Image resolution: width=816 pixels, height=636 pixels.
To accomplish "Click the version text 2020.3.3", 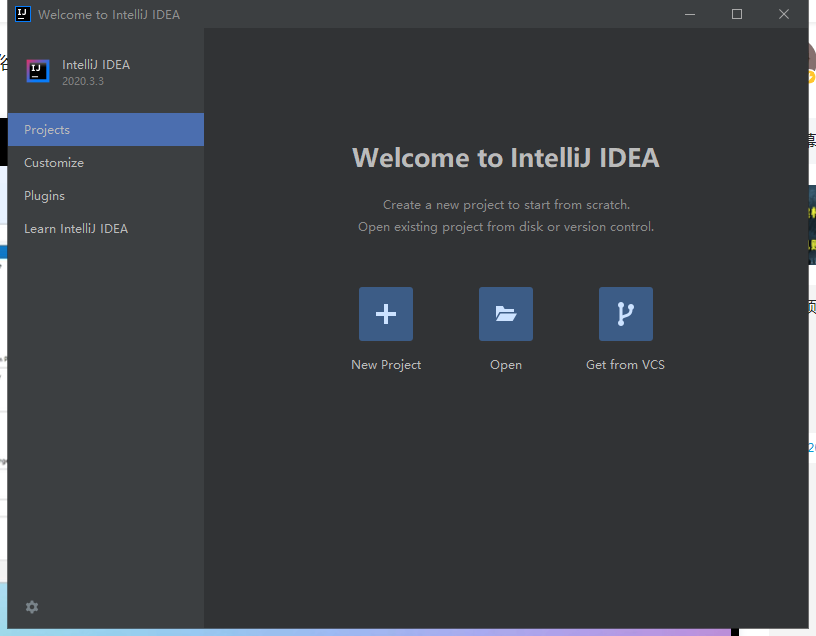I will point(83,81).
